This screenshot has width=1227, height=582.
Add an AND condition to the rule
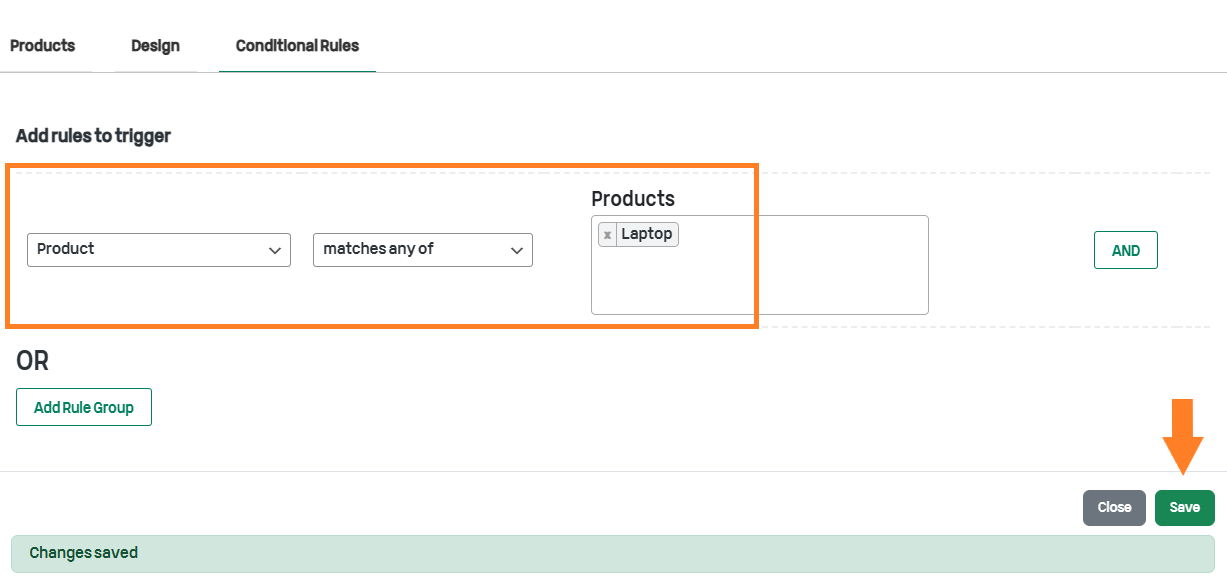tap(1126, 251)
